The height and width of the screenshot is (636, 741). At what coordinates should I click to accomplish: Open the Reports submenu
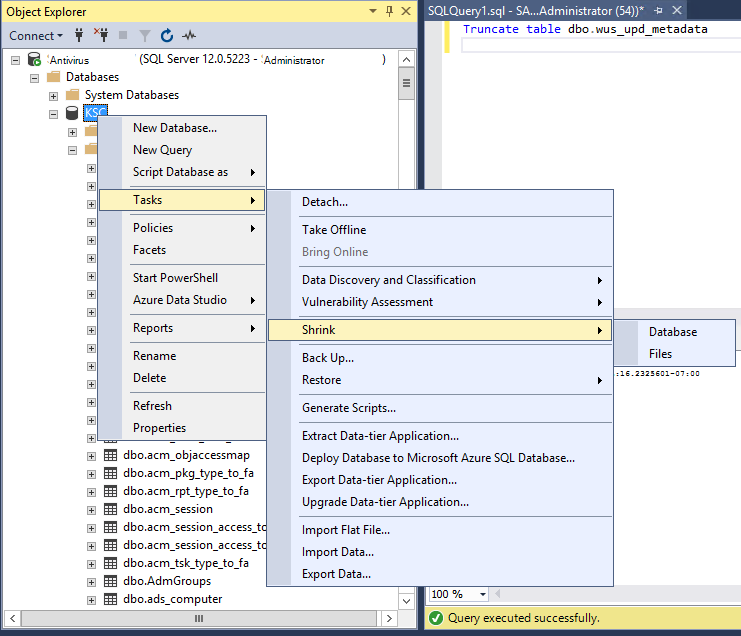(x=182, y=328)
